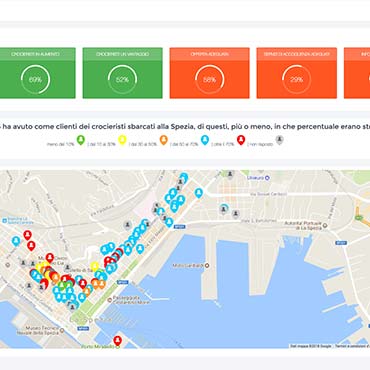Click the Autorità Portuale di La Spezia marker
Image resolution: width=370 pixels, height=370 pixels.
click(325, 226)
